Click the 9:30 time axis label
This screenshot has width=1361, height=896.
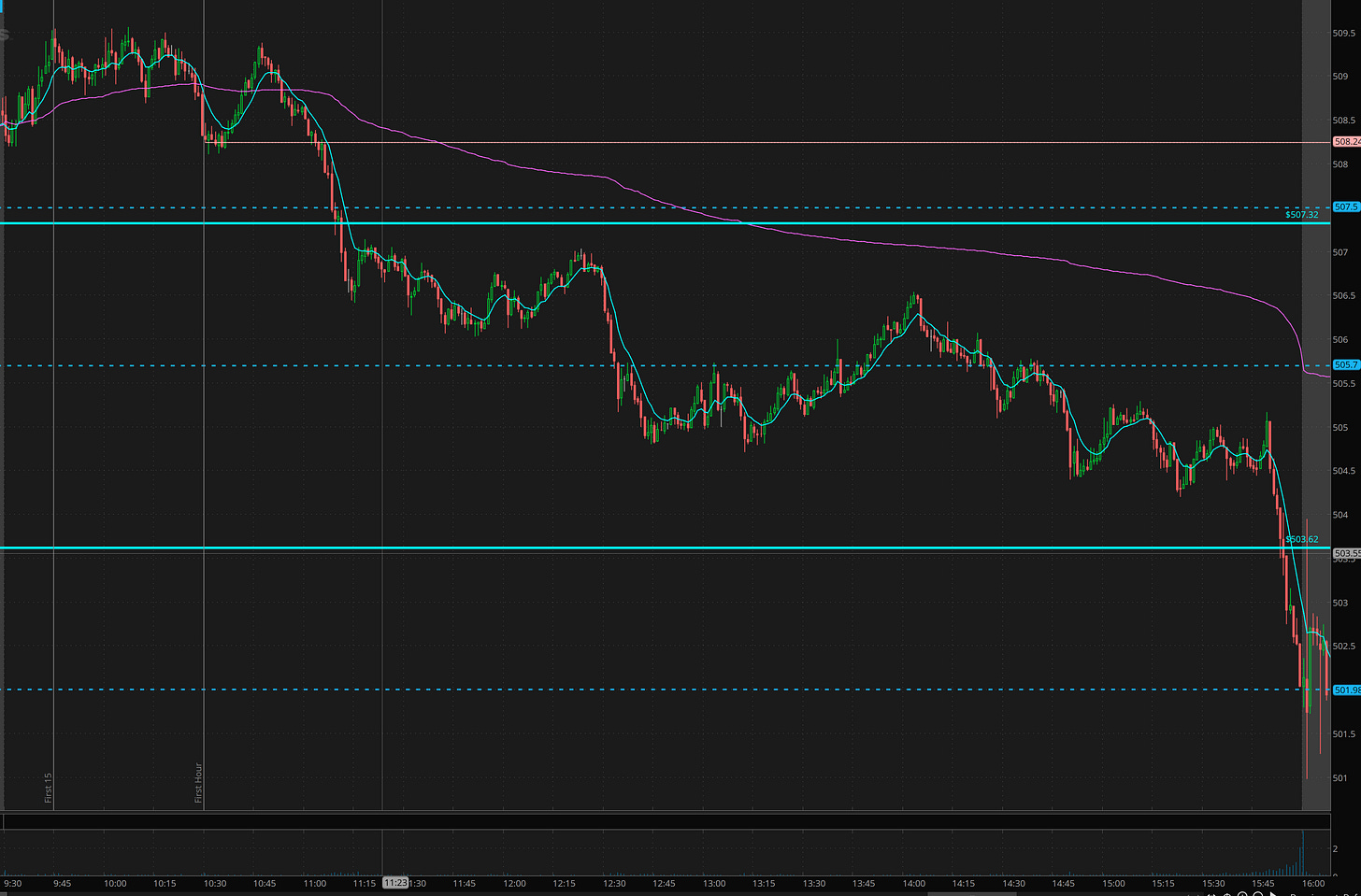click(13, 884)
